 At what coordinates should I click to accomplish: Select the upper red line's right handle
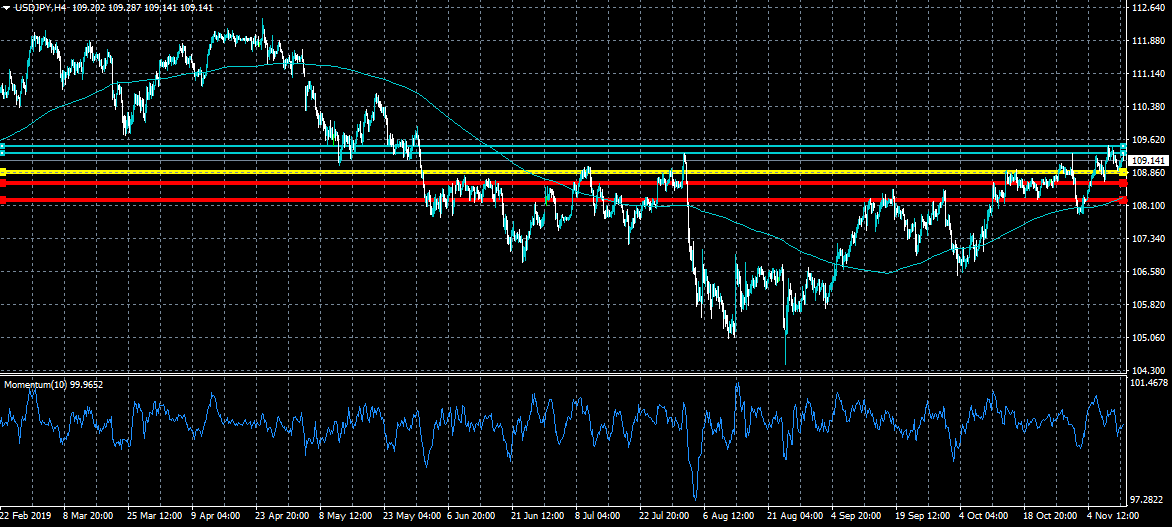click(x=1123, y=184)
